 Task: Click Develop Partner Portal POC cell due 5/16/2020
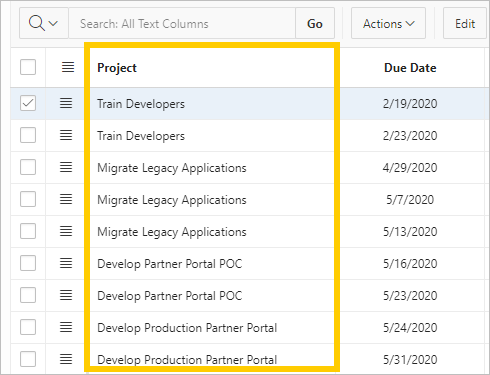pyautogui.click(x=212, y=264)
